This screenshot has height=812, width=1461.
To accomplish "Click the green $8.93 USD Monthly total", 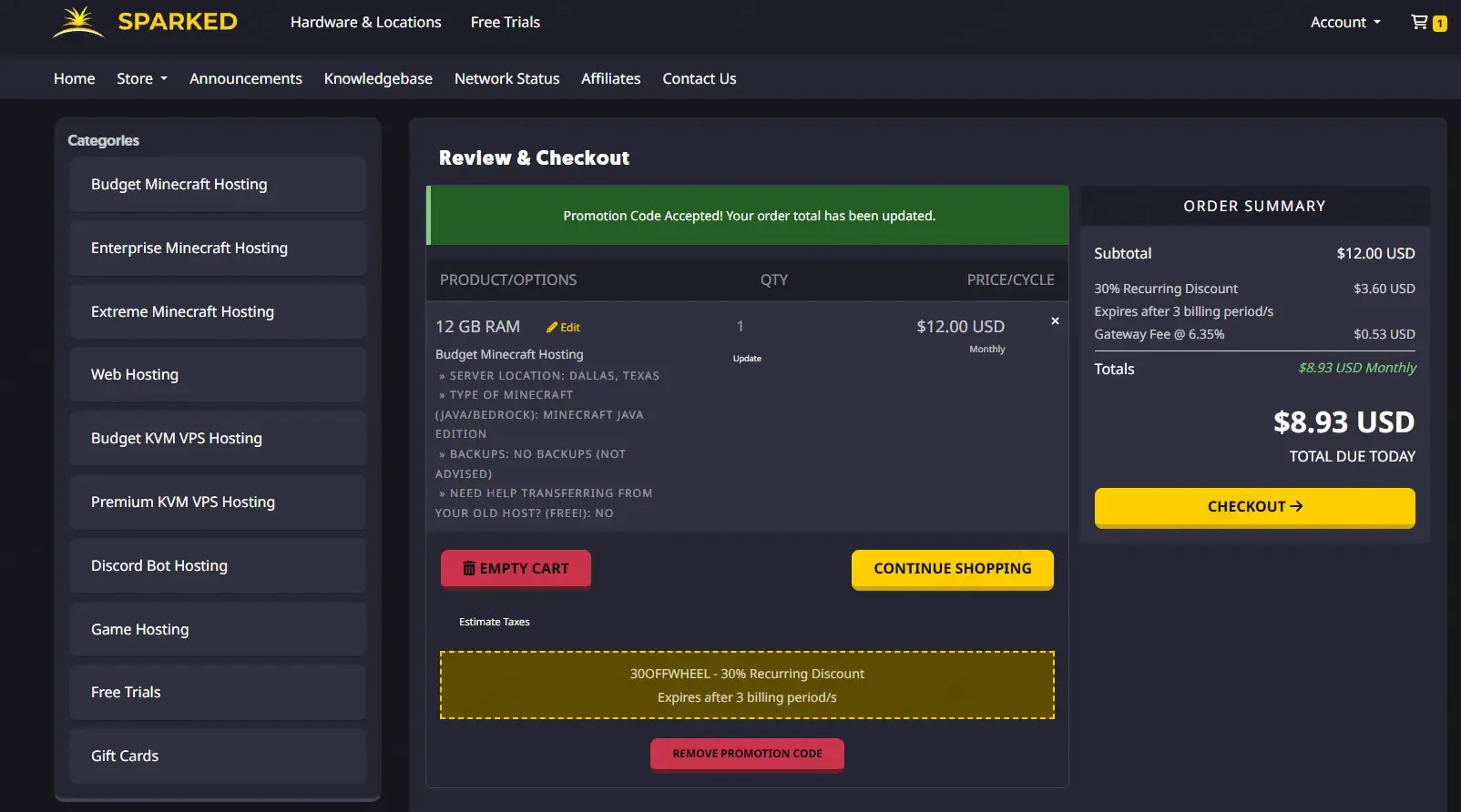I will (1357, 368).
